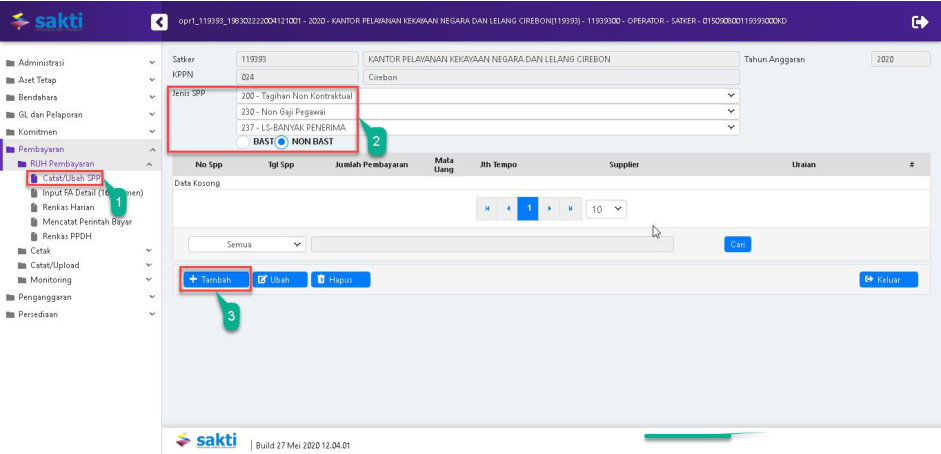This screenshot has width=941, height=454.
Task: Select the BAST radio button
Action: point(244,142)
